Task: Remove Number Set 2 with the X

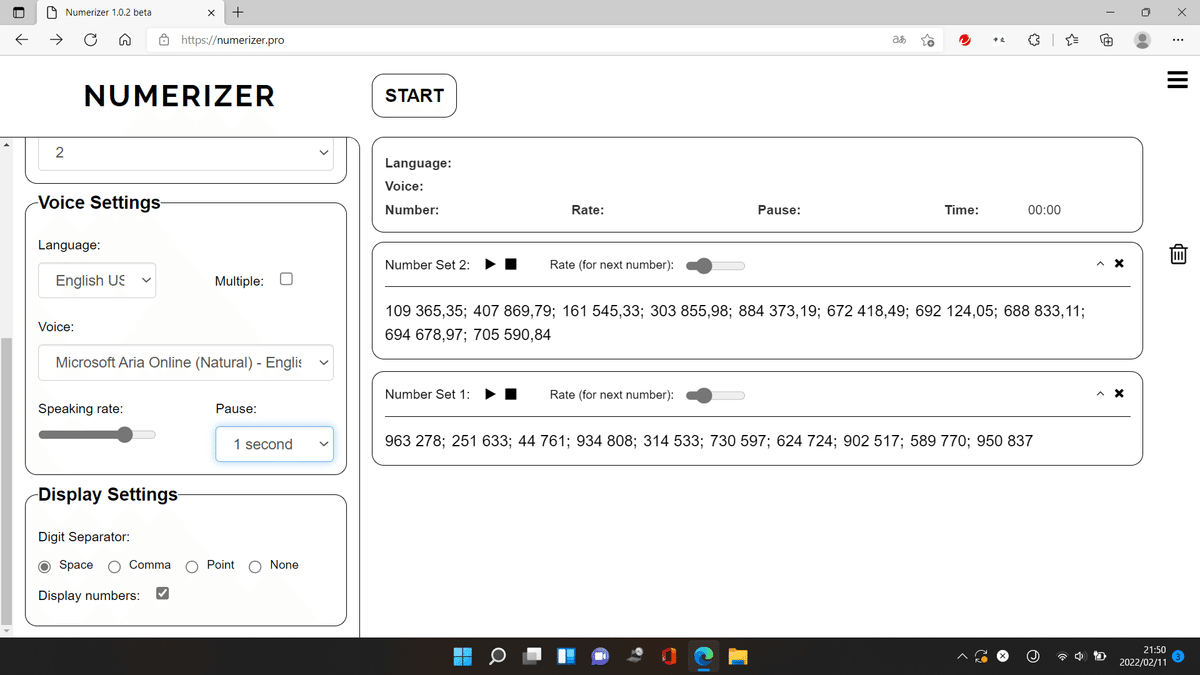Action: click(x=1119, y=263)
